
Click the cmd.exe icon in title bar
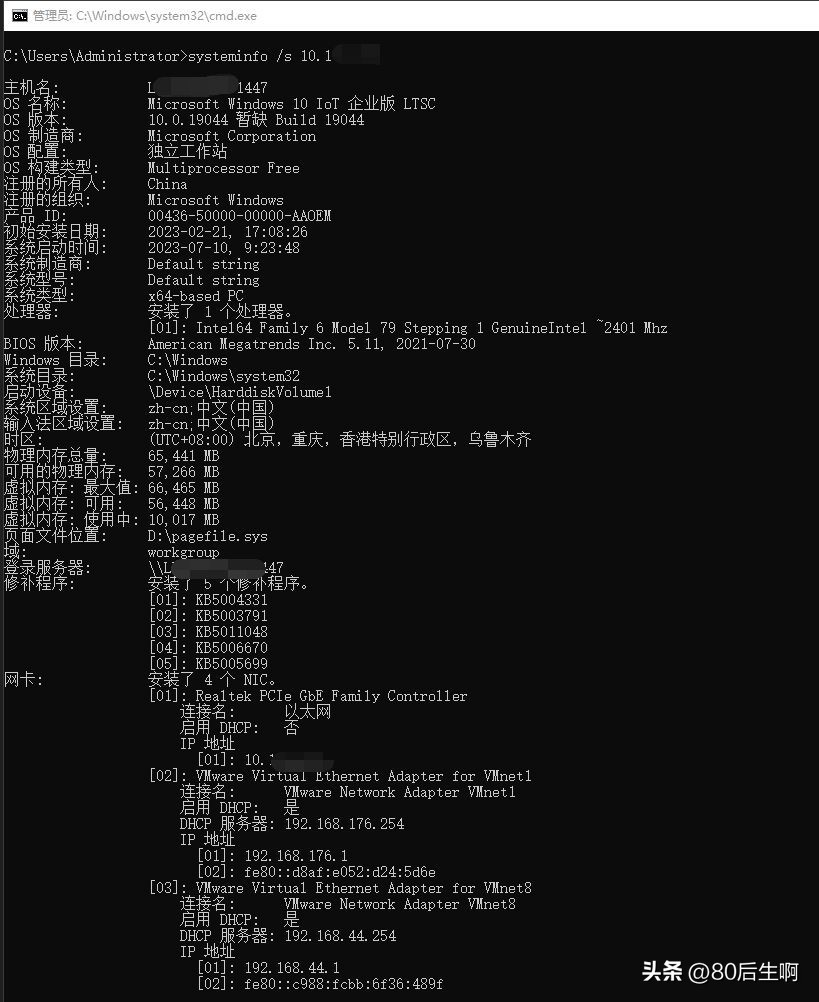[x=20, y=15]
